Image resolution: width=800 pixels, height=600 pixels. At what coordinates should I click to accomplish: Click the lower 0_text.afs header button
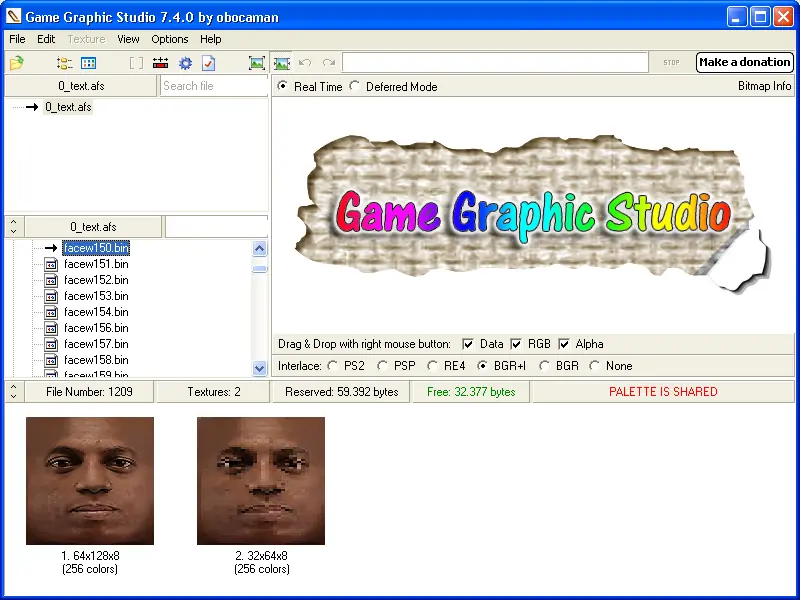(93, 227)
